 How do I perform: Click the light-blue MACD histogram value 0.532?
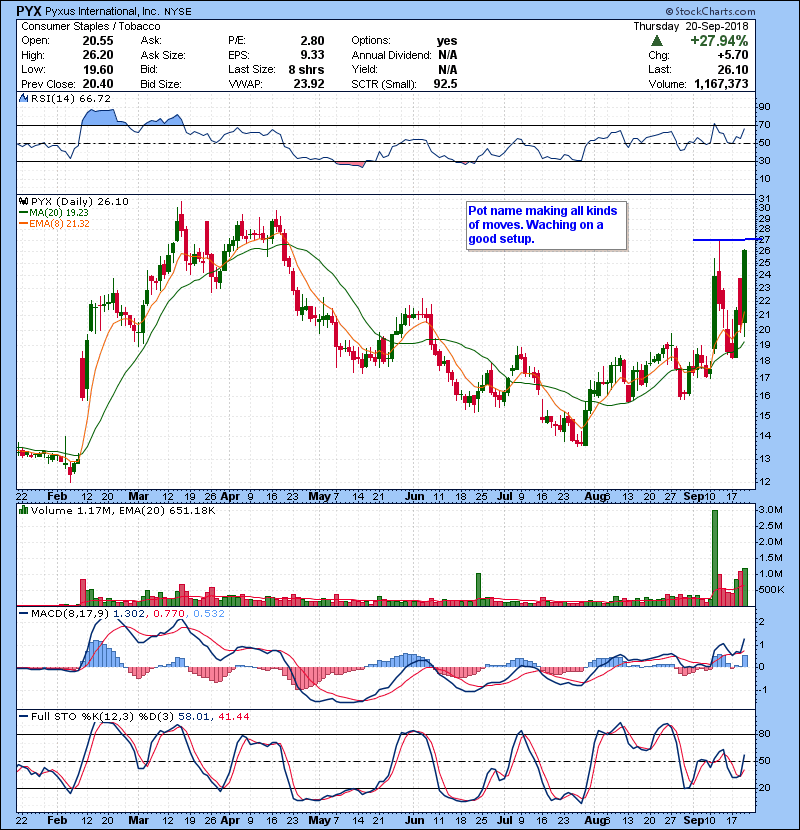209,614
